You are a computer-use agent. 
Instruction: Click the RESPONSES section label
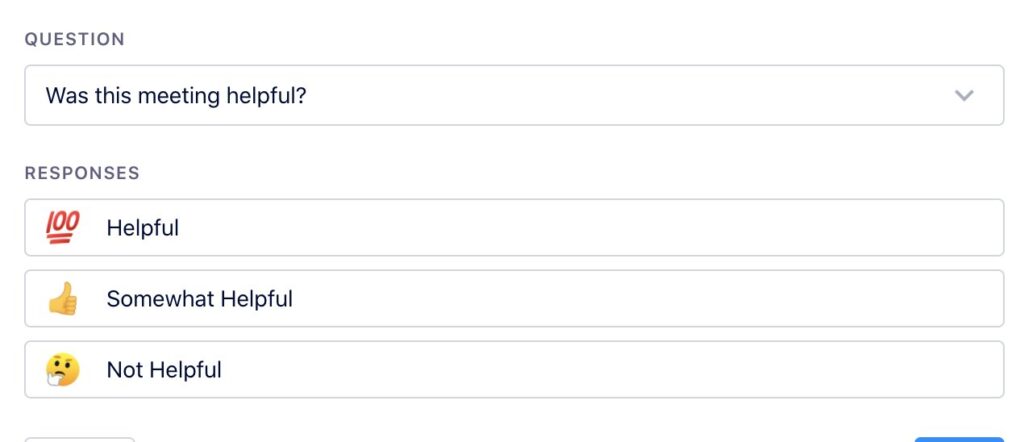click(82, 173)
